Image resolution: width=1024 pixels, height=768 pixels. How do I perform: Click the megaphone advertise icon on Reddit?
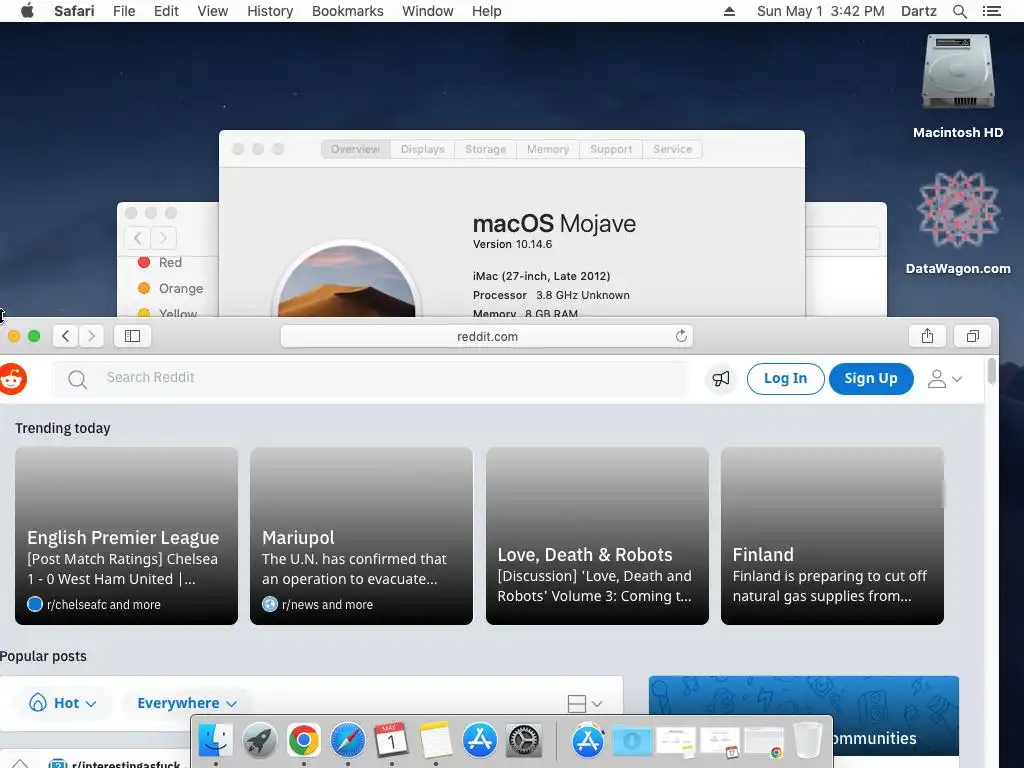721,379
